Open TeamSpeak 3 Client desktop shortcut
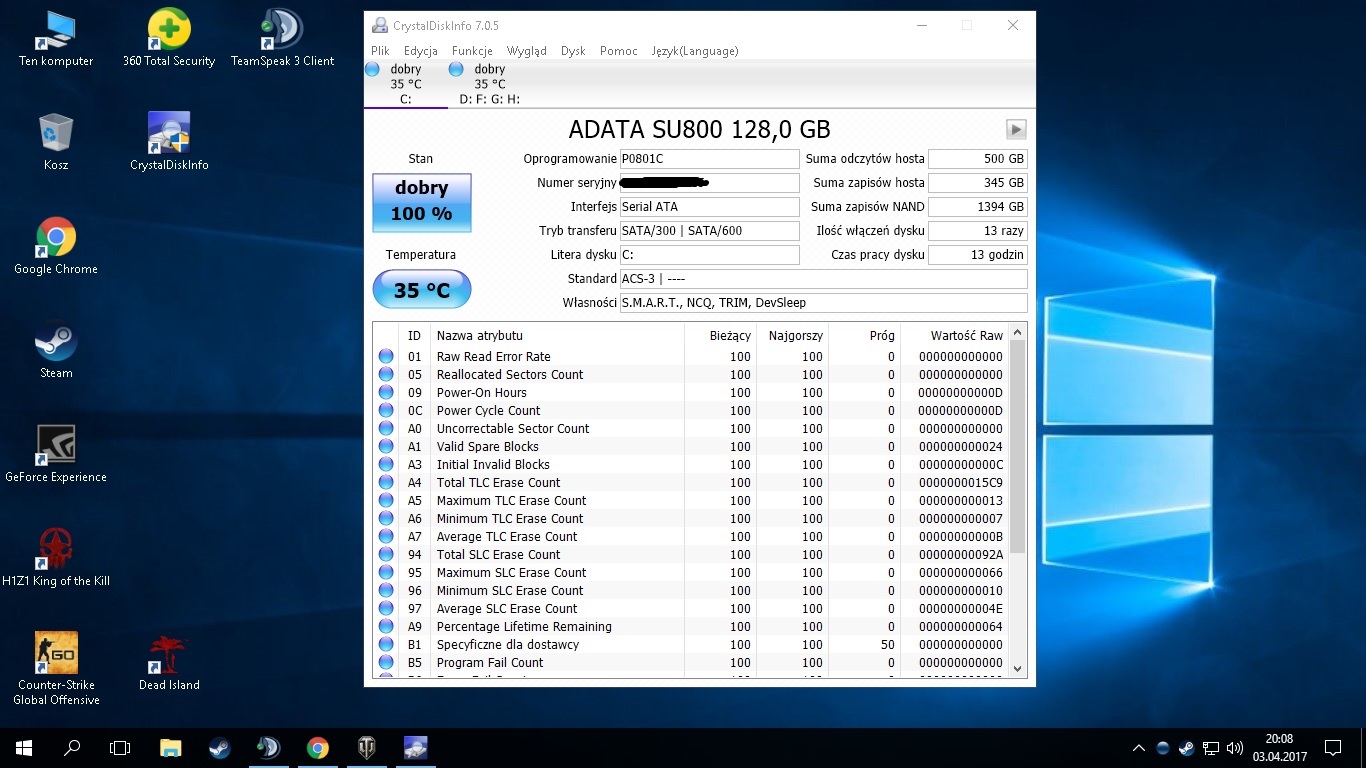This screenshot has height=768, width=1366. [282, 39]
